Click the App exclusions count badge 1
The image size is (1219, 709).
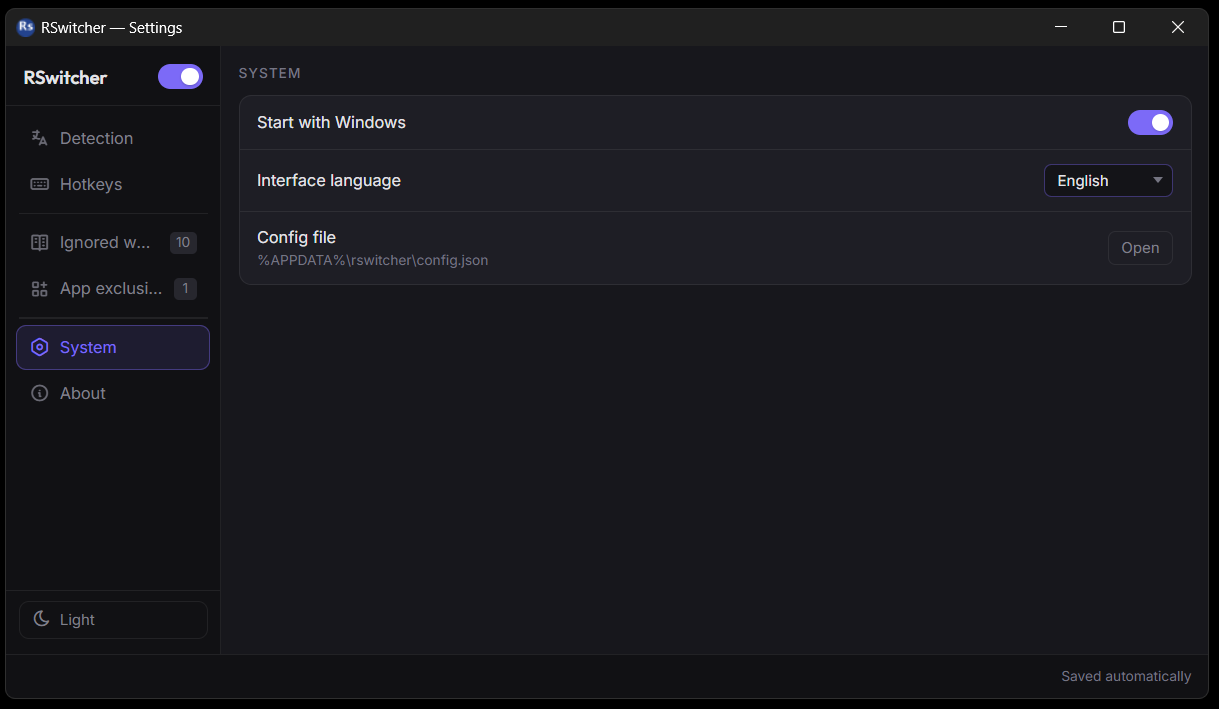185,288
